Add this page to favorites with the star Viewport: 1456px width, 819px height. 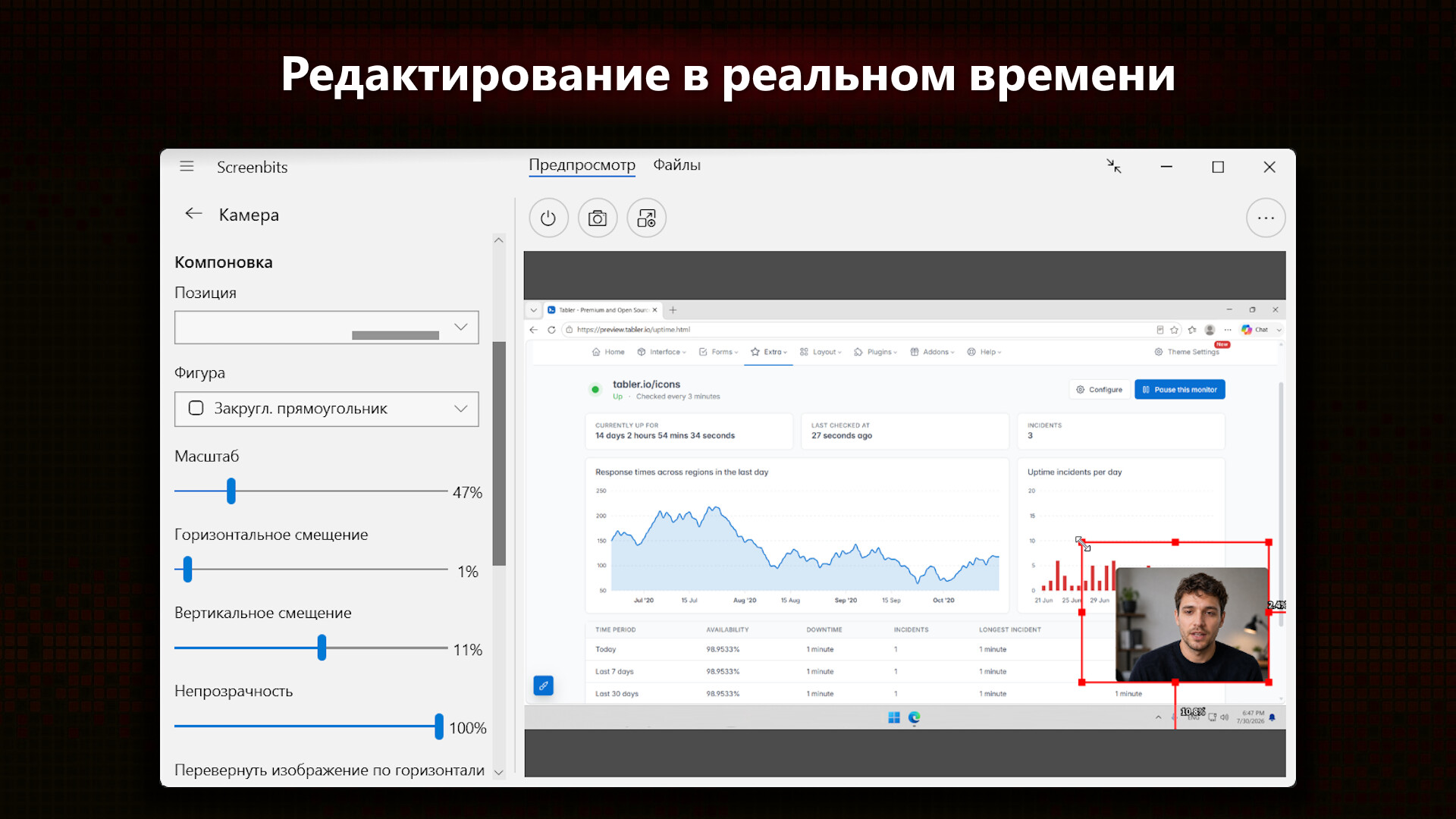[1175, 330]
